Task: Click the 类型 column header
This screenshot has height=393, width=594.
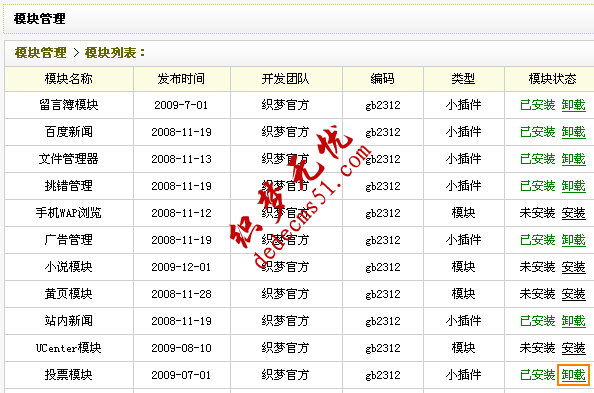Action: 463,79
